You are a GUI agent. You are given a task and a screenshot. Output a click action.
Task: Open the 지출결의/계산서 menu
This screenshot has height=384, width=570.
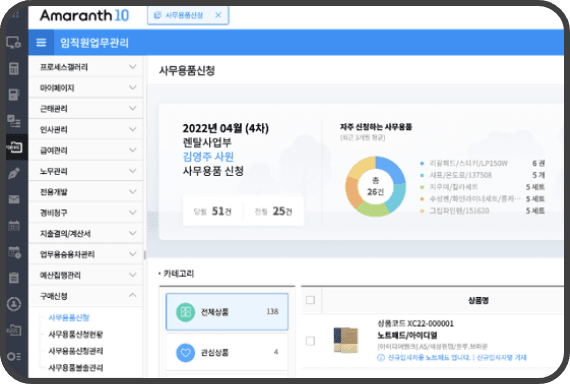[x=86, y=233]
